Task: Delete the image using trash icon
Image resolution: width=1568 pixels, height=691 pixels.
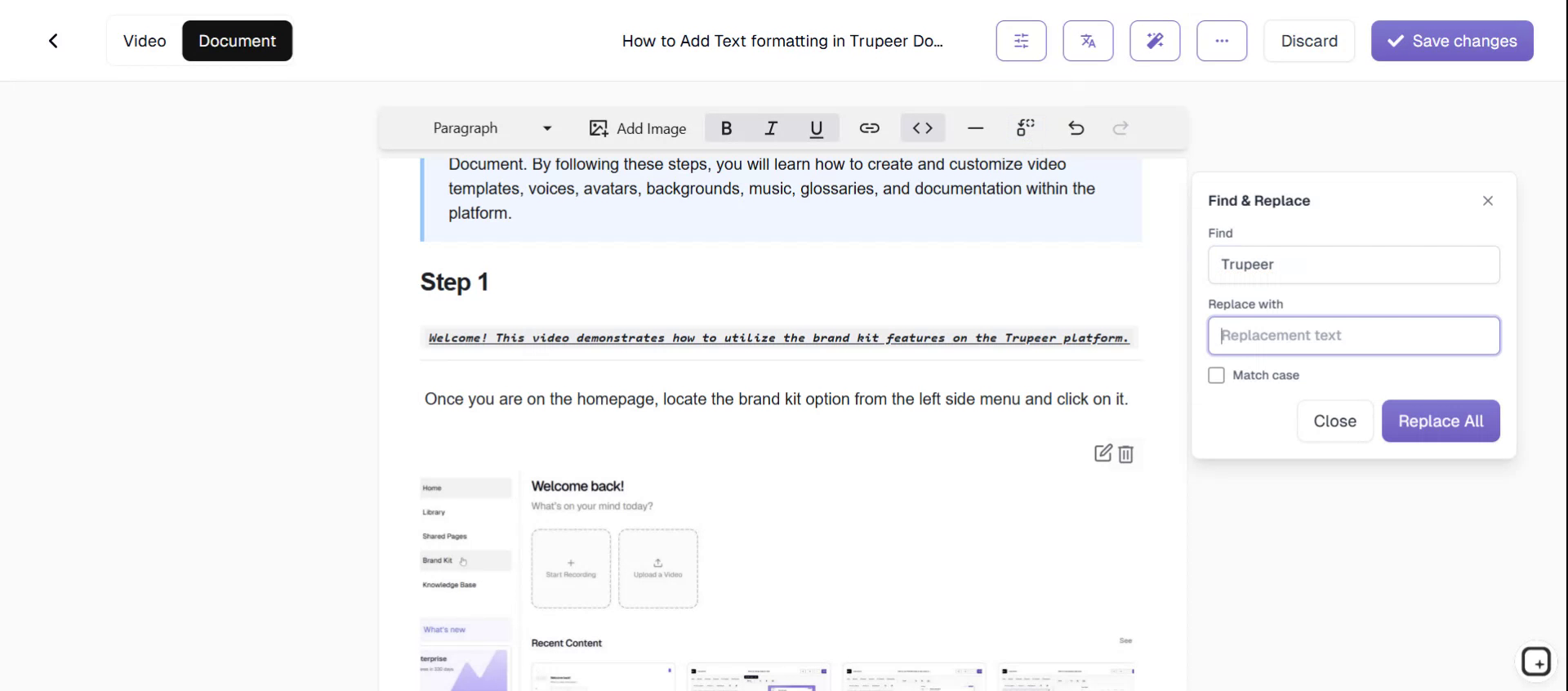Action: click(x=1126, y=454)
